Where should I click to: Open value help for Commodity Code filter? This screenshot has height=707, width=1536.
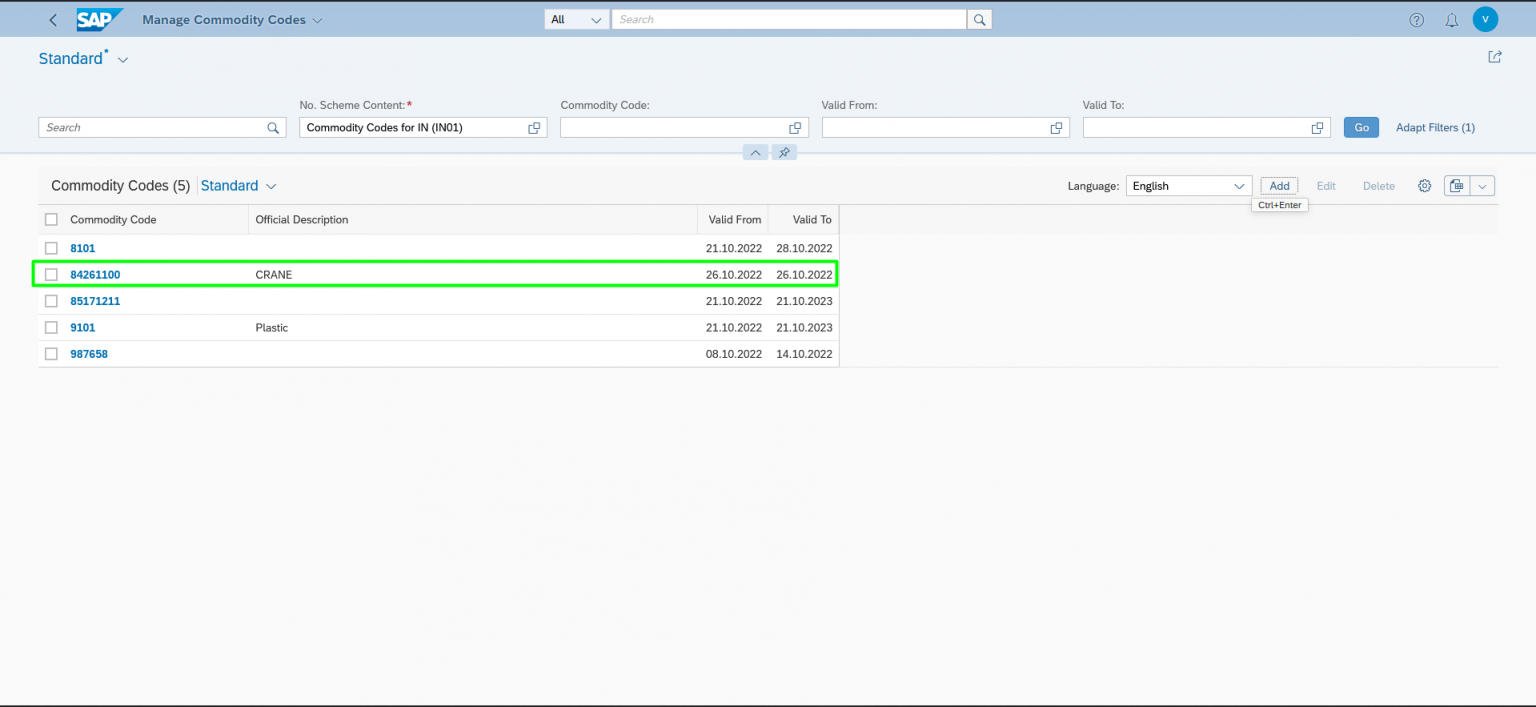(x=795, y=127)
